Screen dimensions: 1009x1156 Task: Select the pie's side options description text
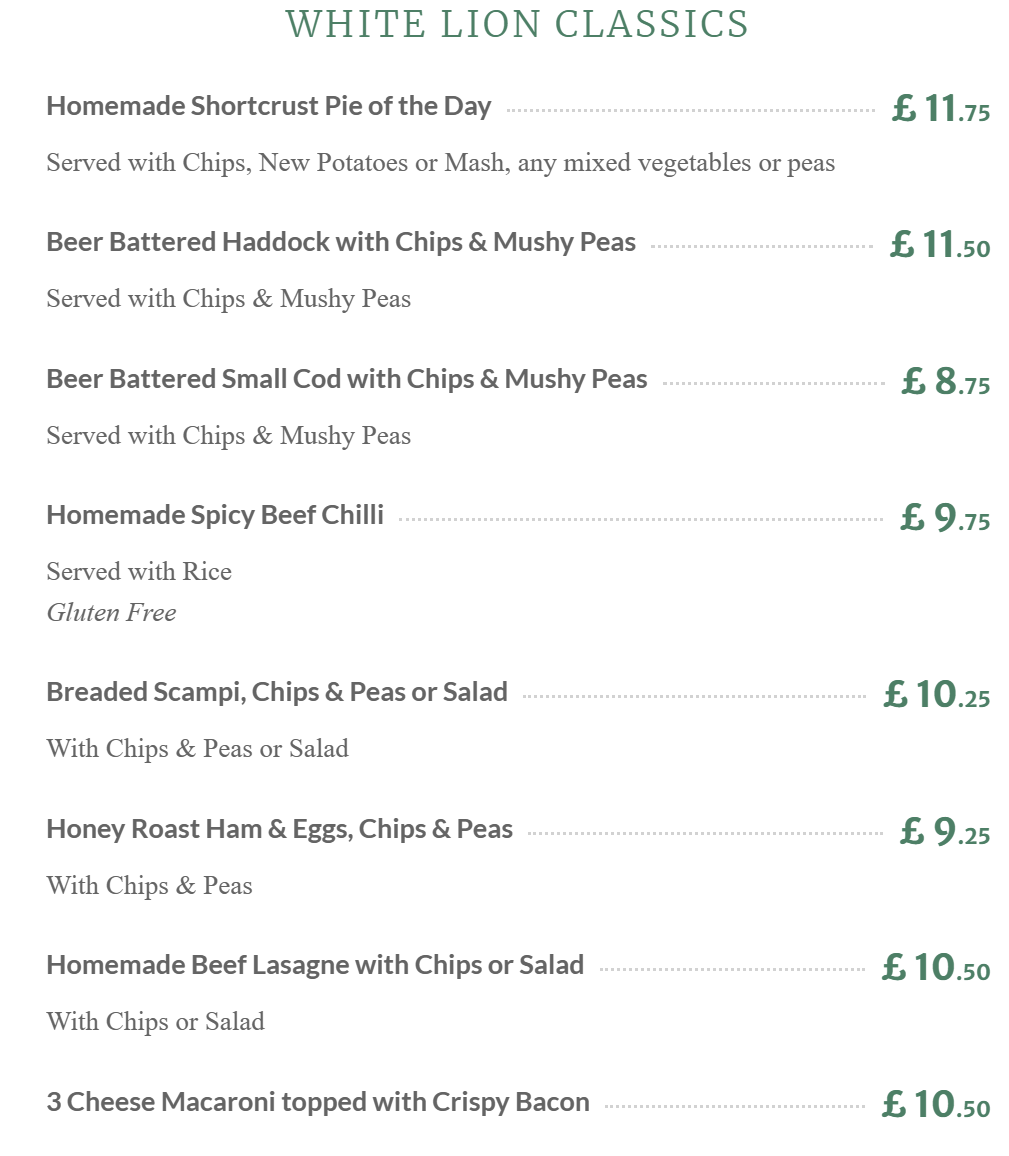440,162
